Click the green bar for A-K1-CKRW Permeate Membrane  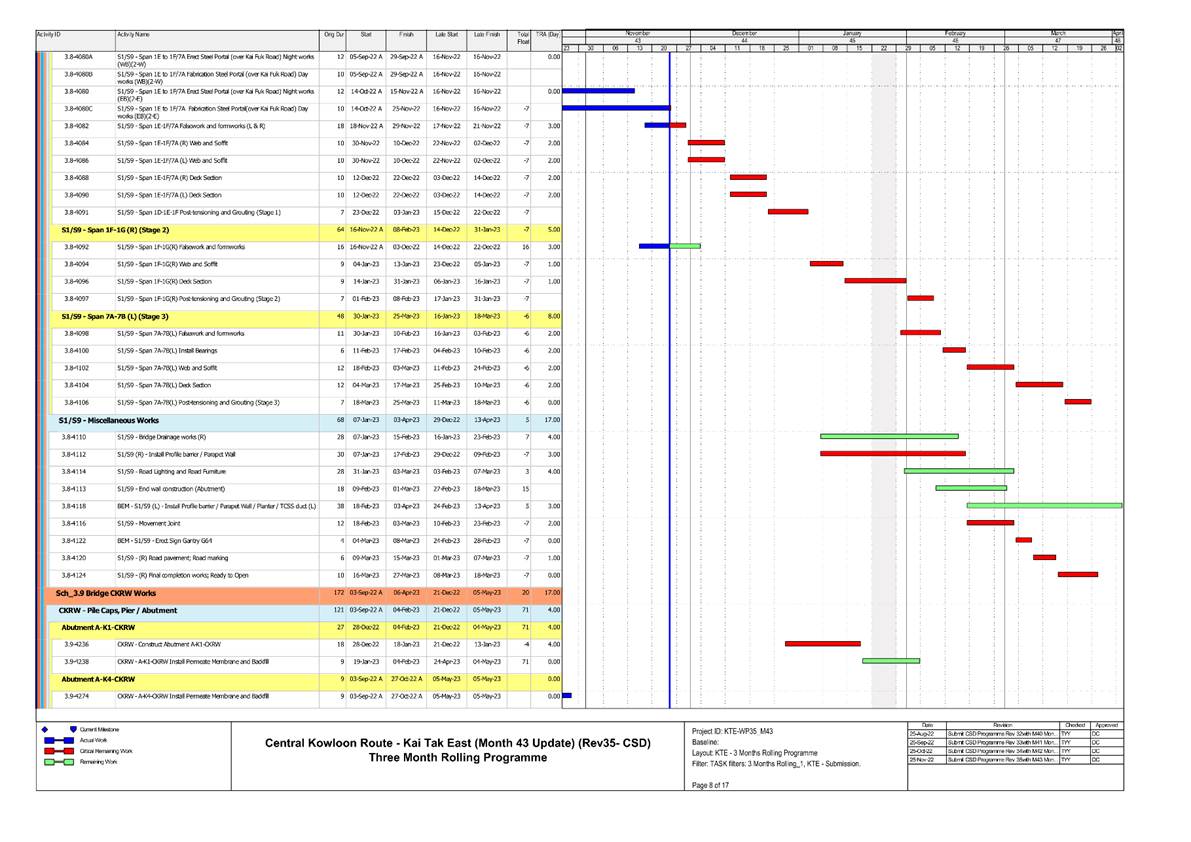pyautogui.click(x=892, y=661)
